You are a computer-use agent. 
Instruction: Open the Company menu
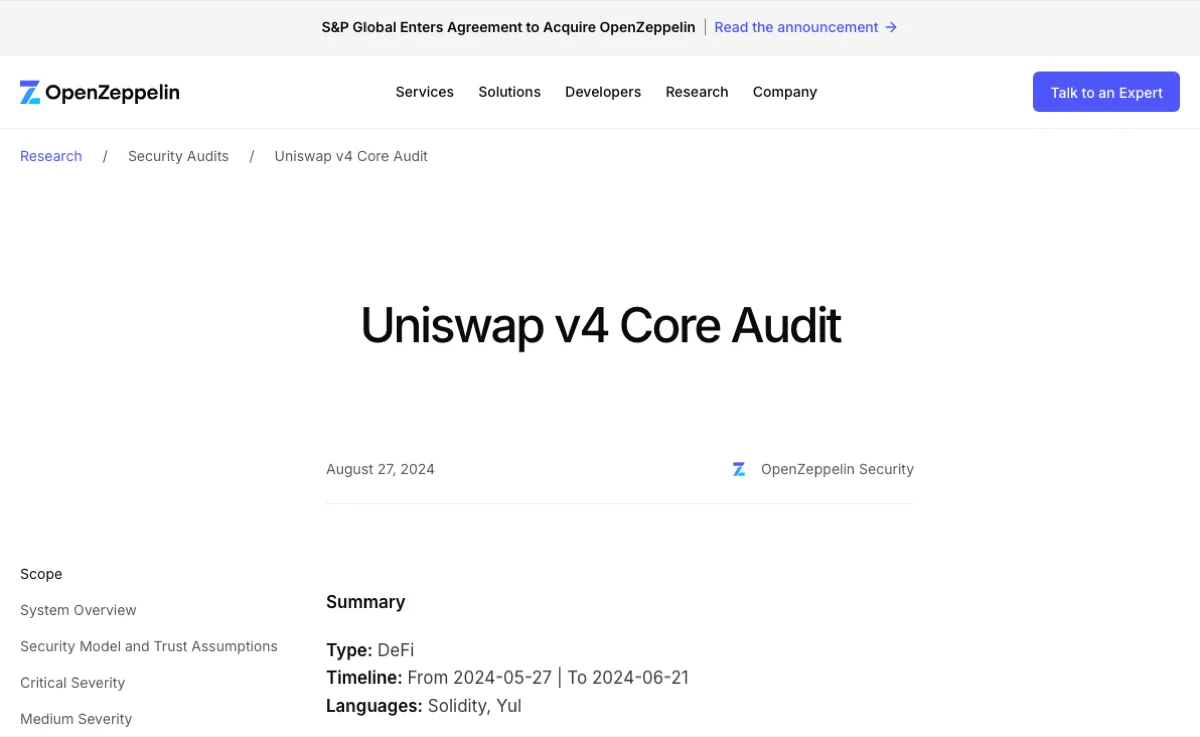tap(785, 92)
